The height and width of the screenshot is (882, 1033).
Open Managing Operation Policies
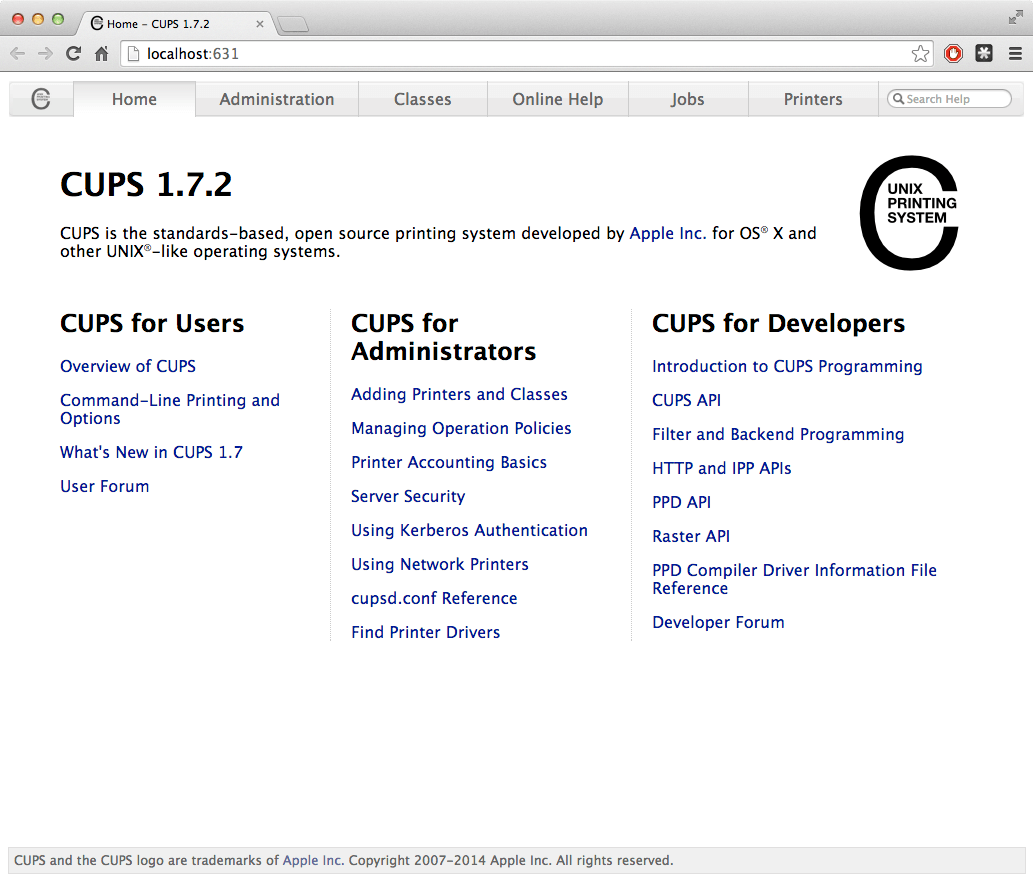pyautogui.click(x=461, y=428)
